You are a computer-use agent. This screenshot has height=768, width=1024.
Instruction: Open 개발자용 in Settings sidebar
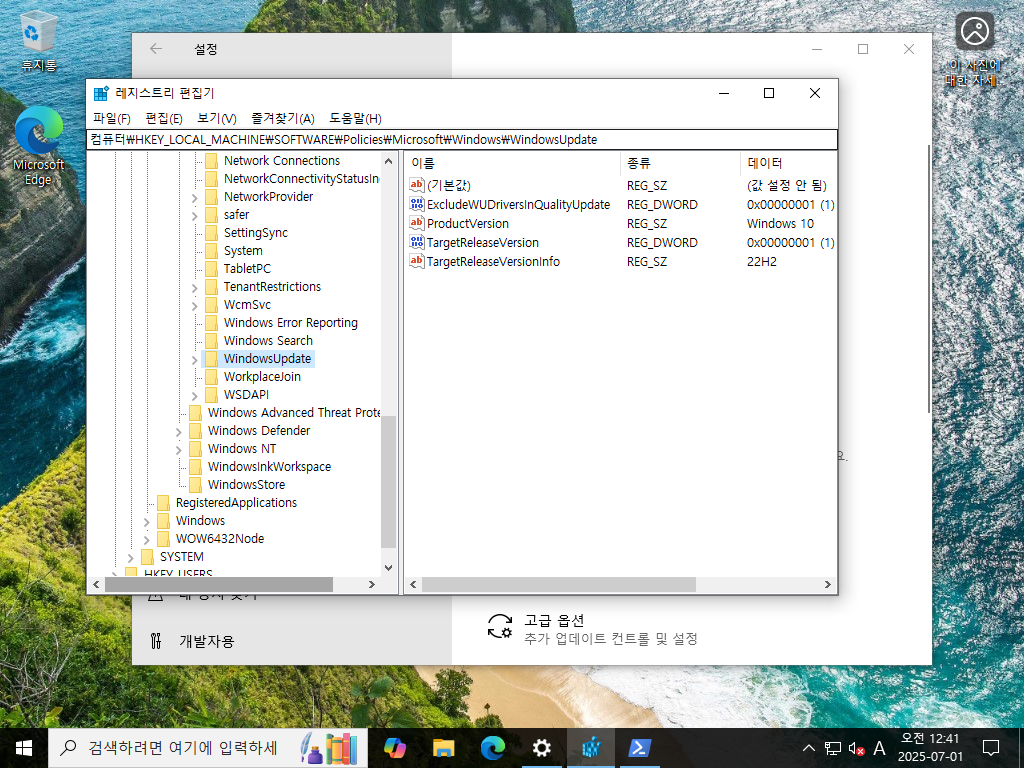[206, 641]
